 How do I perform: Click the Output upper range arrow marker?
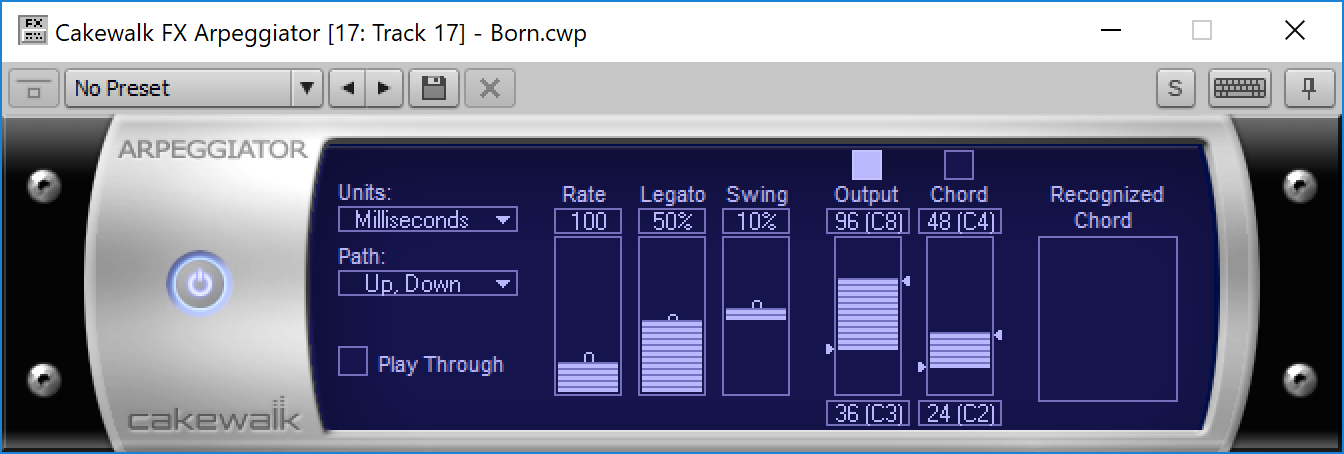[x=906, y=283]
